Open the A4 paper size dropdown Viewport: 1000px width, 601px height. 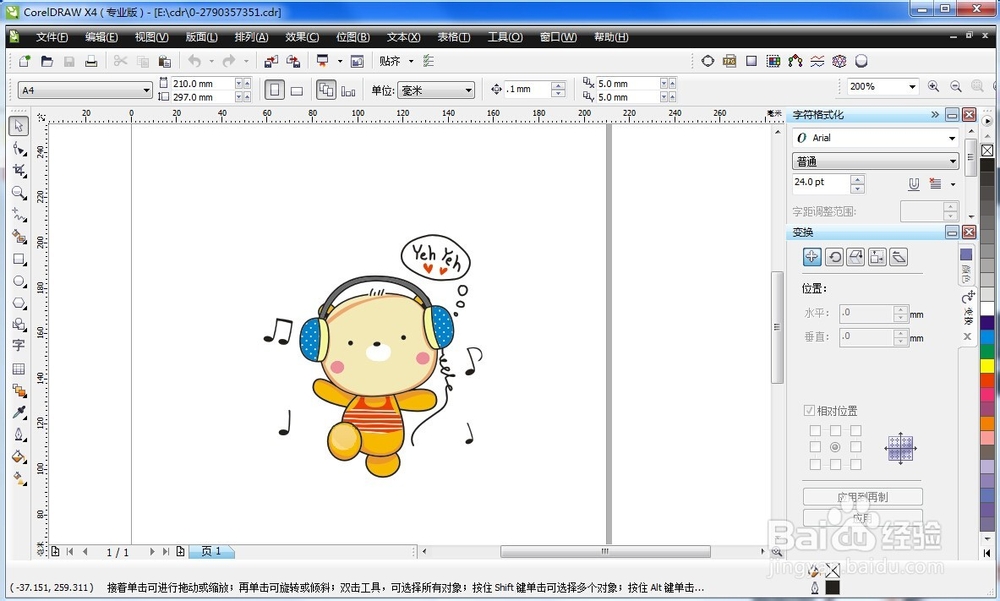(x=146, y=91)
